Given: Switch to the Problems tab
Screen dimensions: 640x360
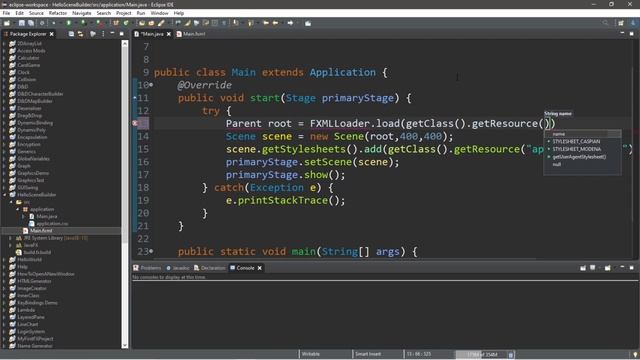Looking at the screenshot, I should click(147, 268).
